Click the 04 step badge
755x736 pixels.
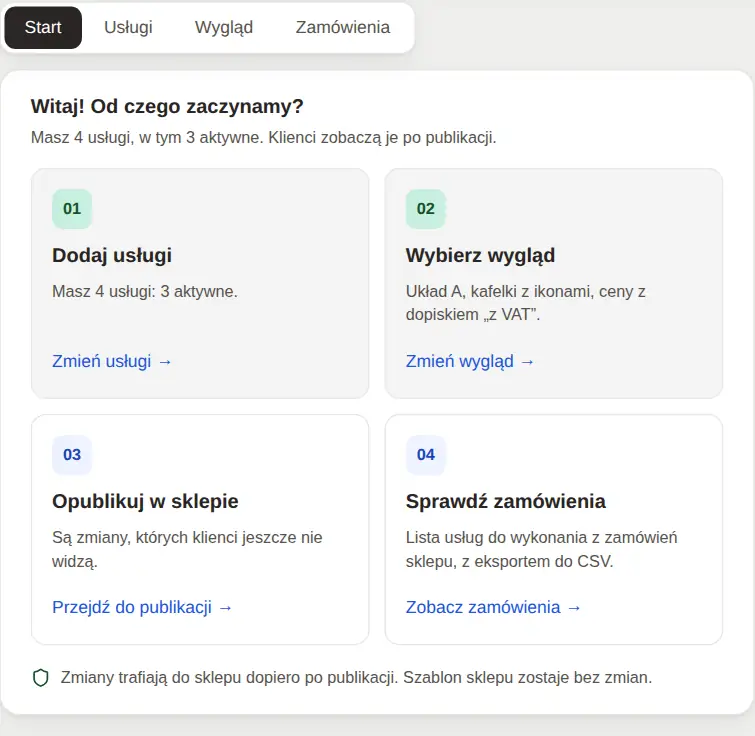pos(426,455)
